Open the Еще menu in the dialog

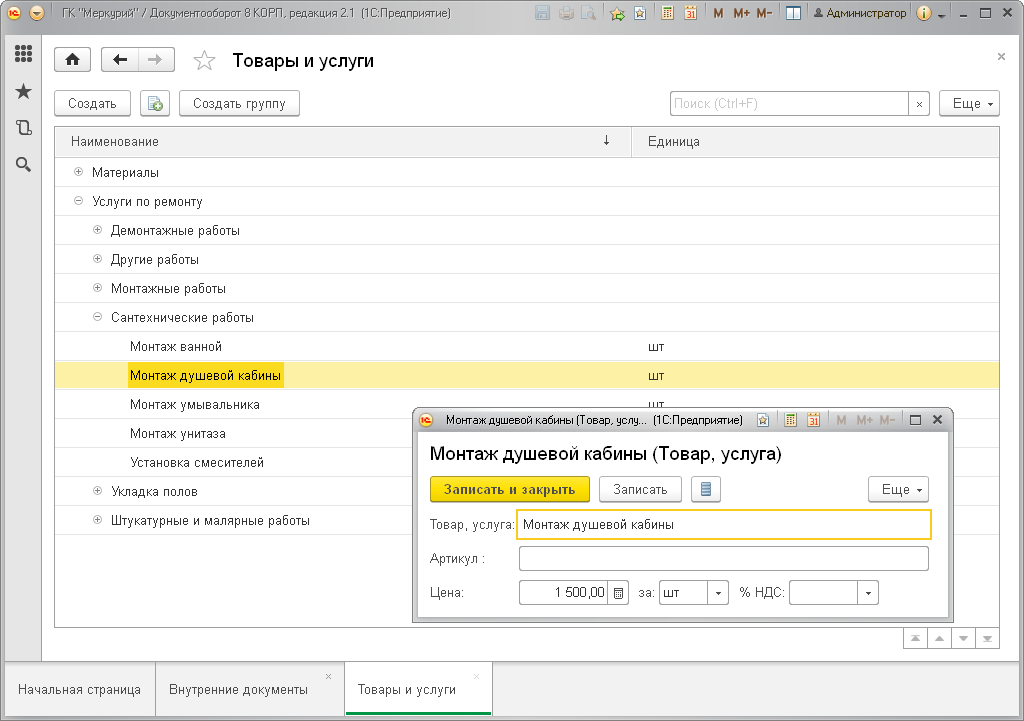[x=899, y=489]
